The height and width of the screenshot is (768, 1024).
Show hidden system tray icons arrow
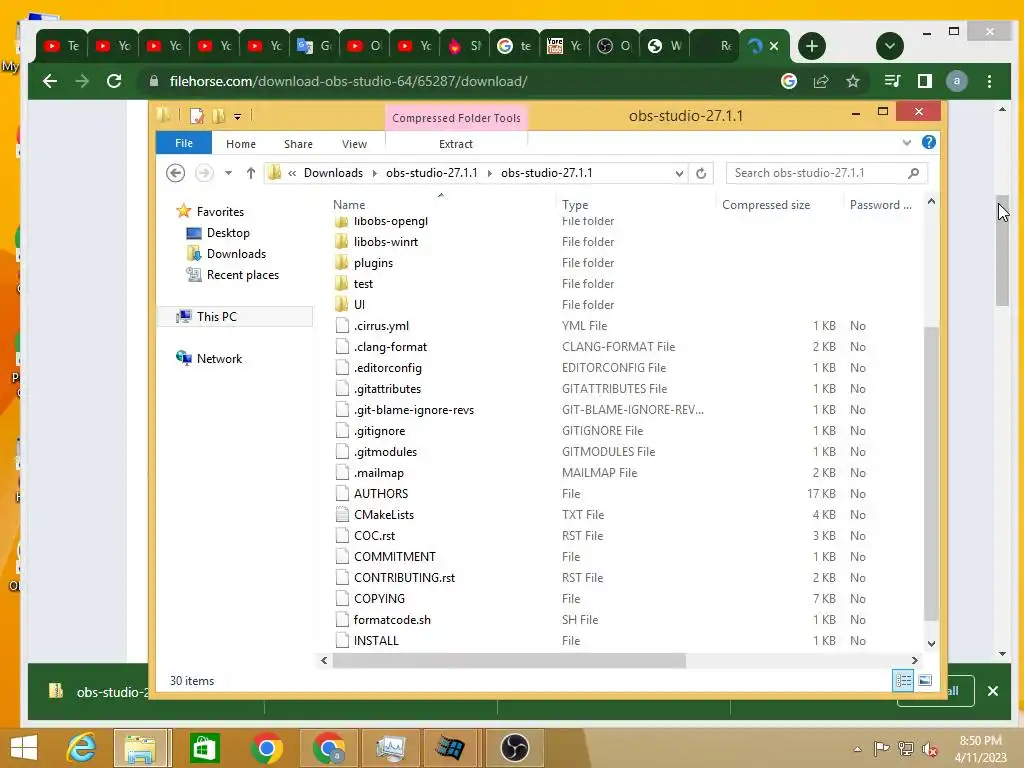[857, 749]
